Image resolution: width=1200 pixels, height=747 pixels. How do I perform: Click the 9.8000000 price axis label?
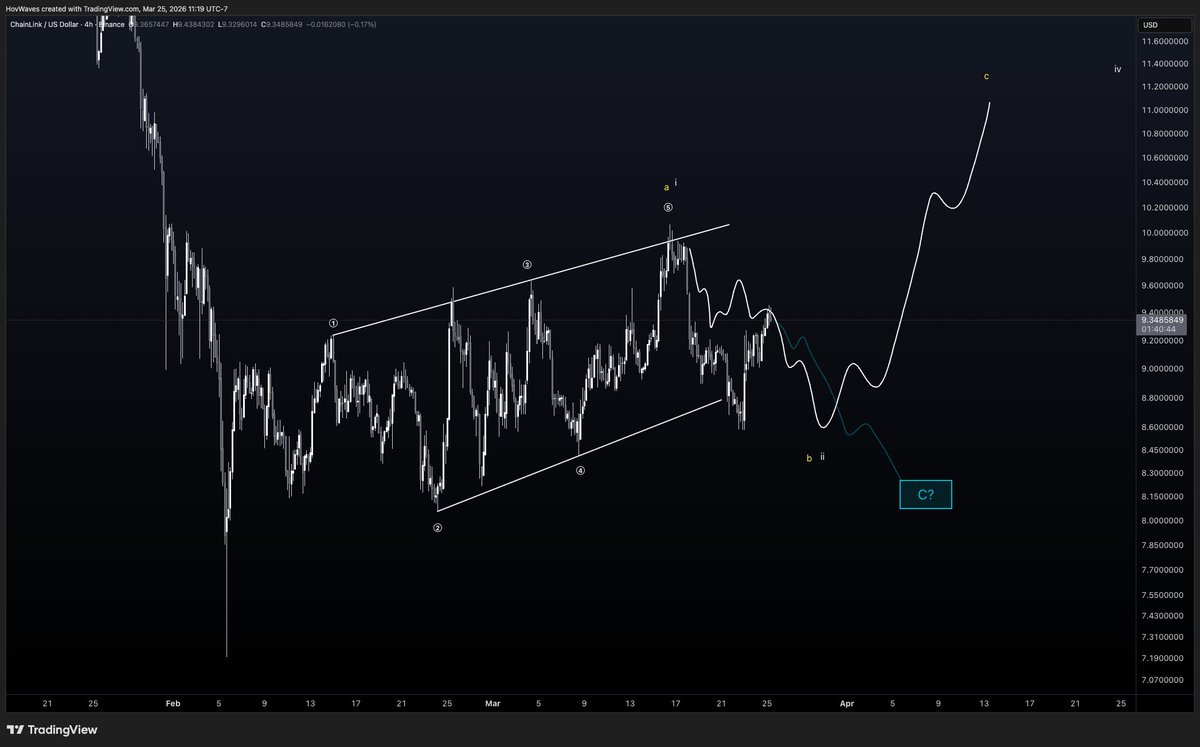[1163, 260]
